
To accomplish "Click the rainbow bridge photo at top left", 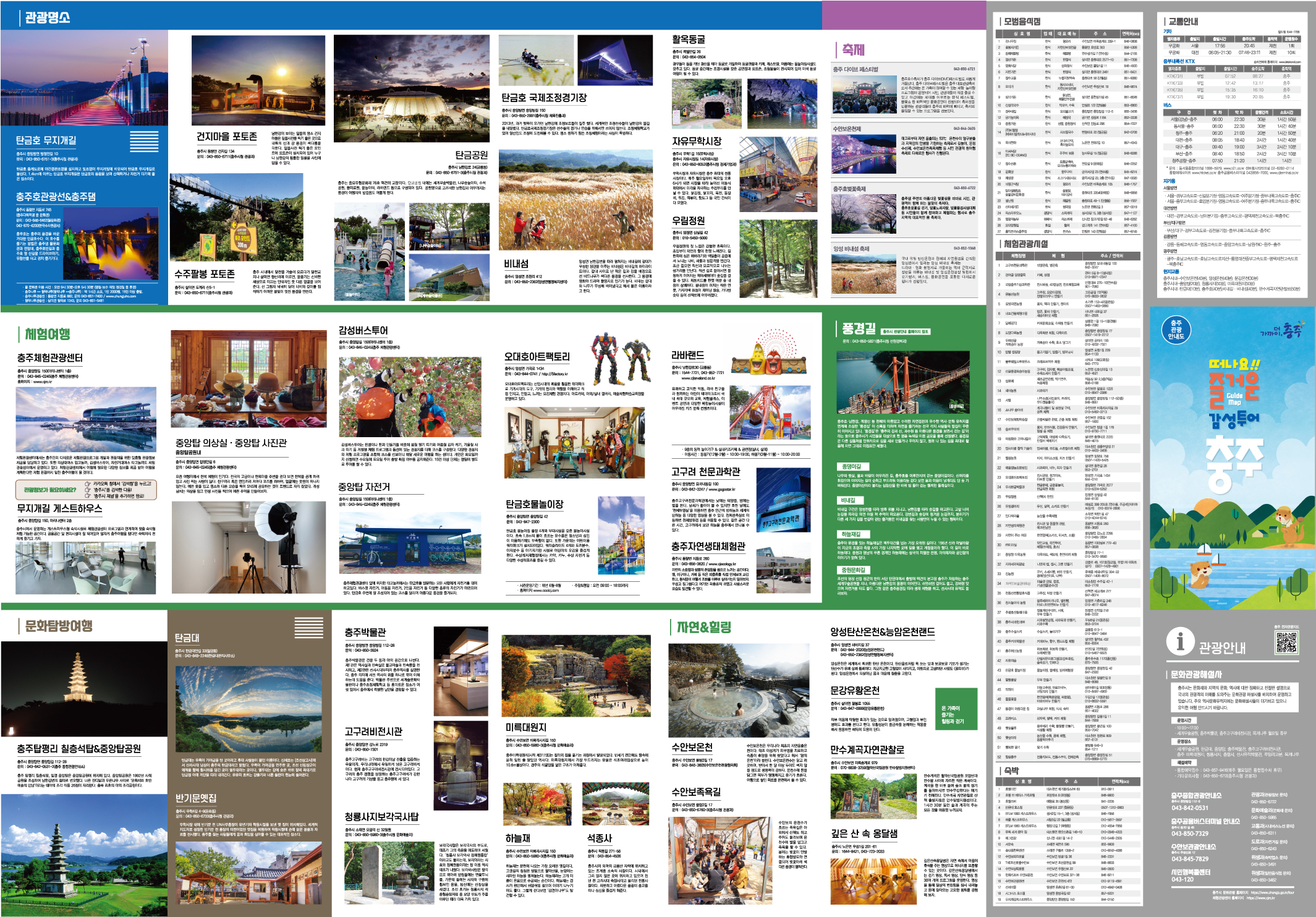I will point(83,79).
